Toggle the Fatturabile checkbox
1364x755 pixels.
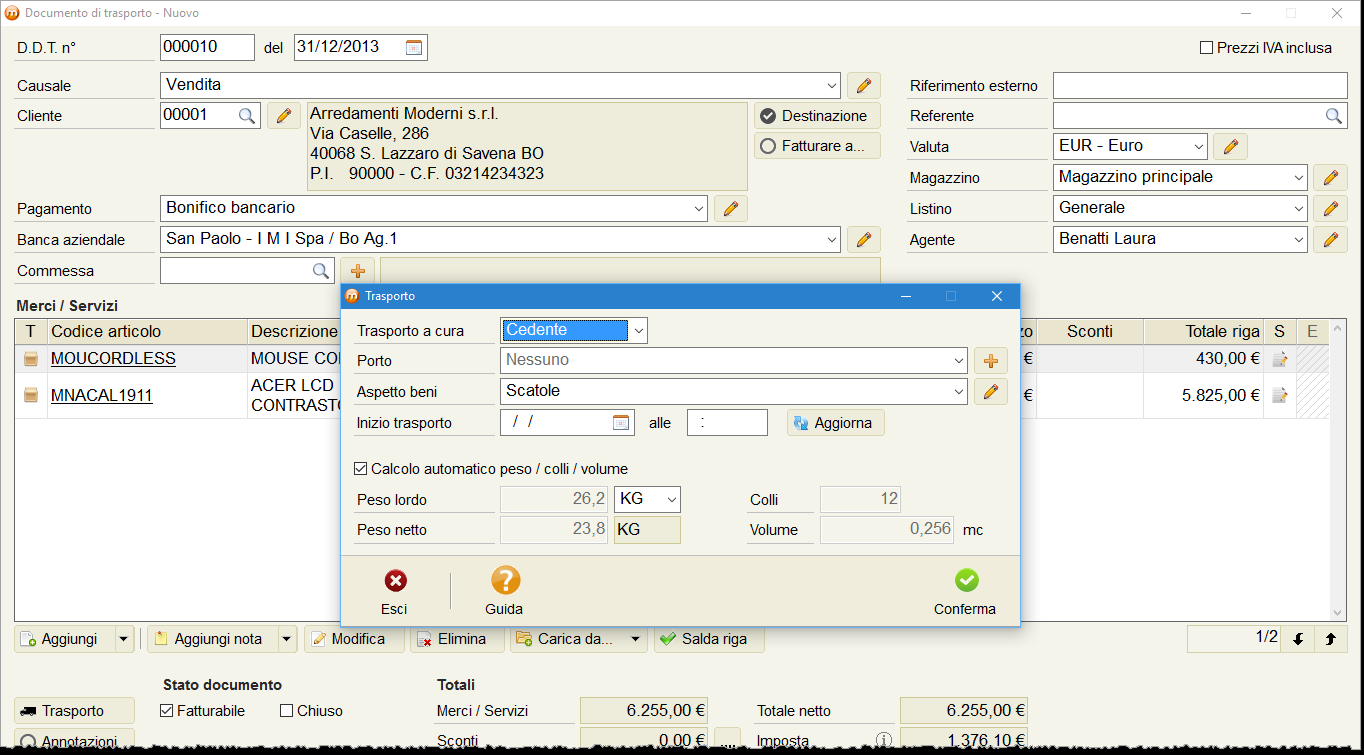pyautogui.click(x=167, y=711)
